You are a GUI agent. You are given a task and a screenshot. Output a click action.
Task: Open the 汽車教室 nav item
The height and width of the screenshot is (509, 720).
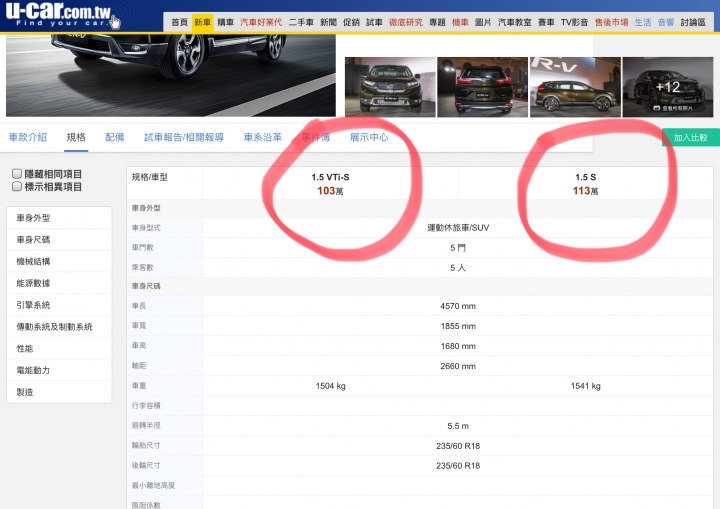pyautogui.click(x=515, y=22)
